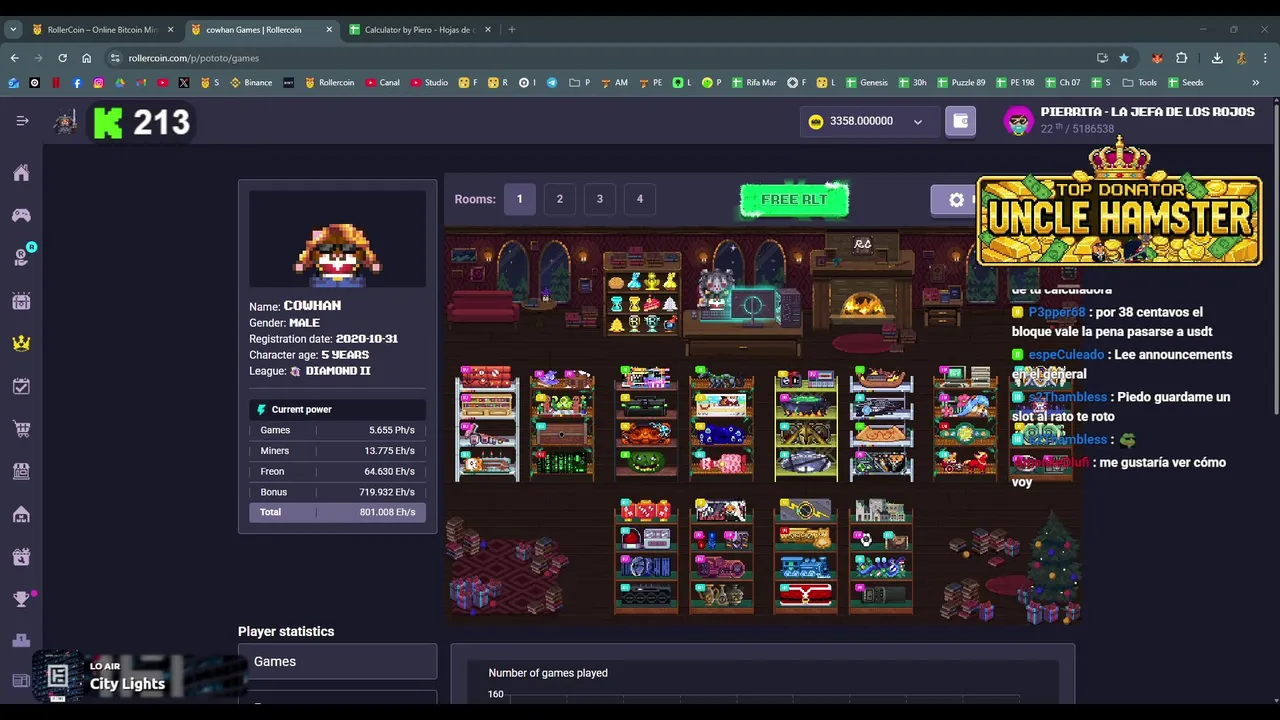The width and height of the screenshot is (1280, 720).
Task: Open the Instagram bookmark icon
Action: pos(98,83)
